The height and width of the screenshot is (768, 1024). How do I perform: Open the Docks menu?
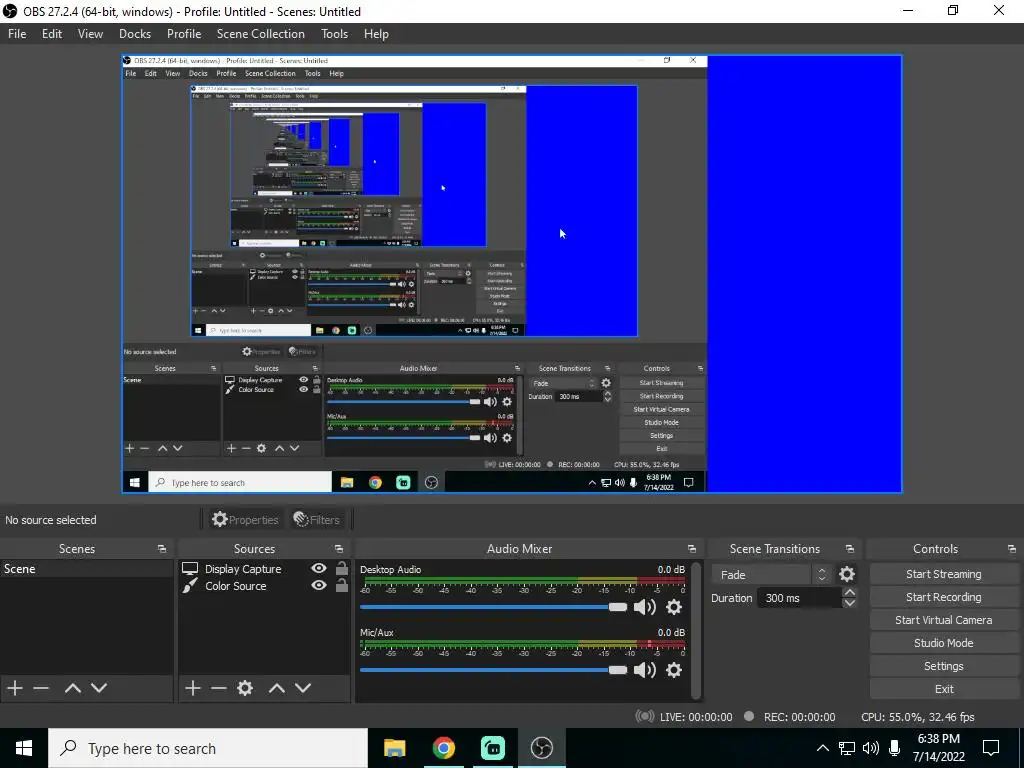coord(135,34)
